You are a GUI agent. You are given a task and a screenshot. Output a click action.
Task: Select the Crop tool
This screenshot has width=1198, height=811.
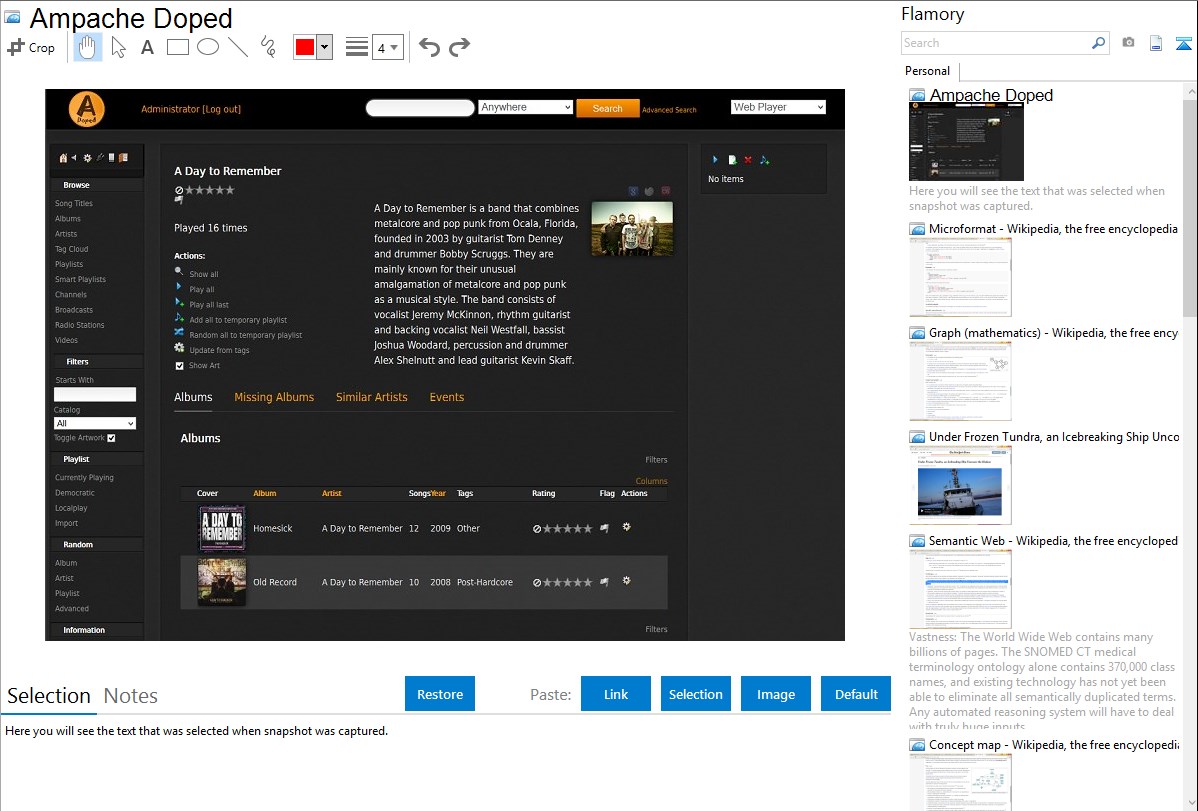point(31,47)
